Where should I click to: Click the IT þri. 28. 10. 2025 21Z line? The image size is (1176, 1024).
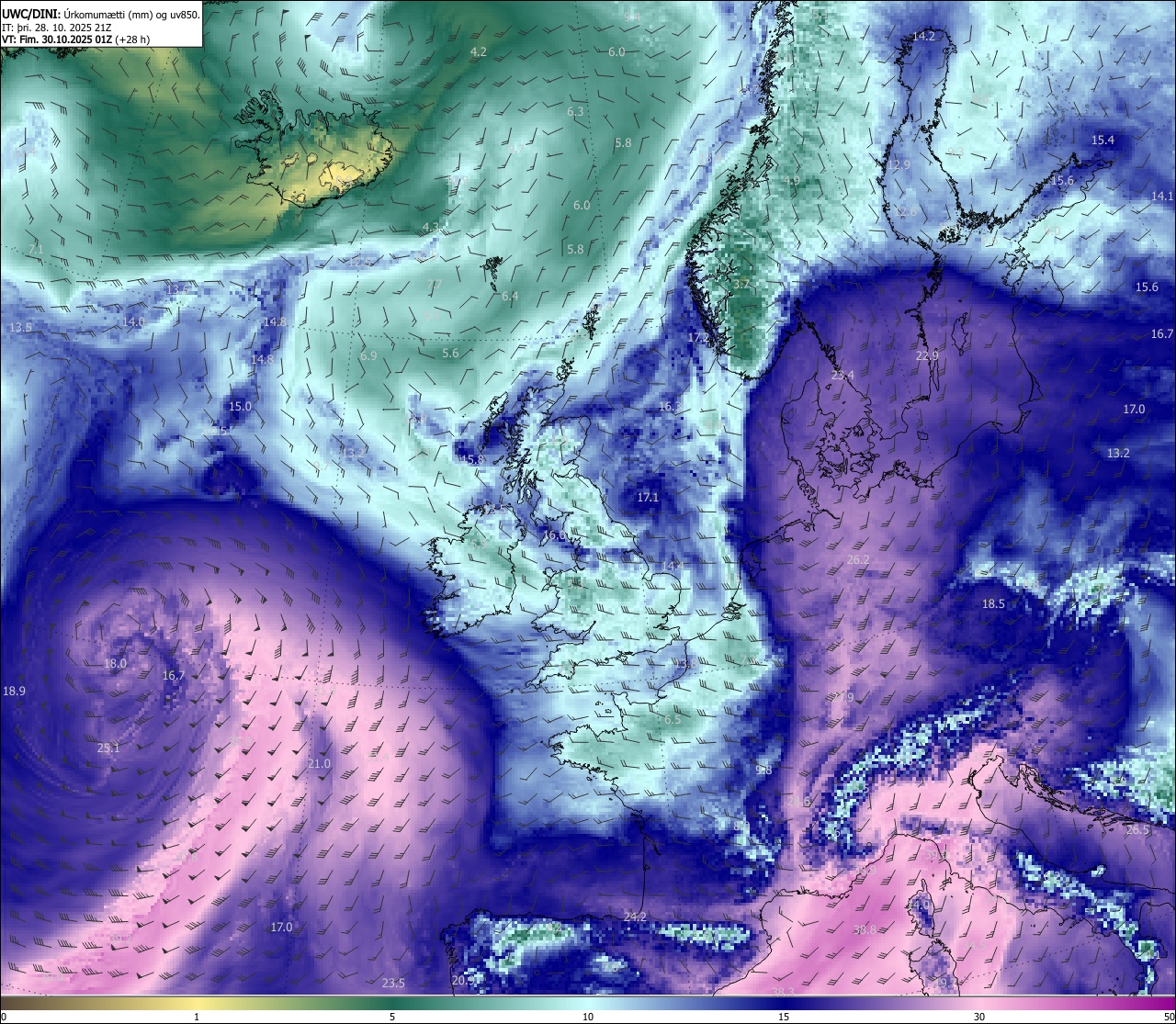pos(58,27)
